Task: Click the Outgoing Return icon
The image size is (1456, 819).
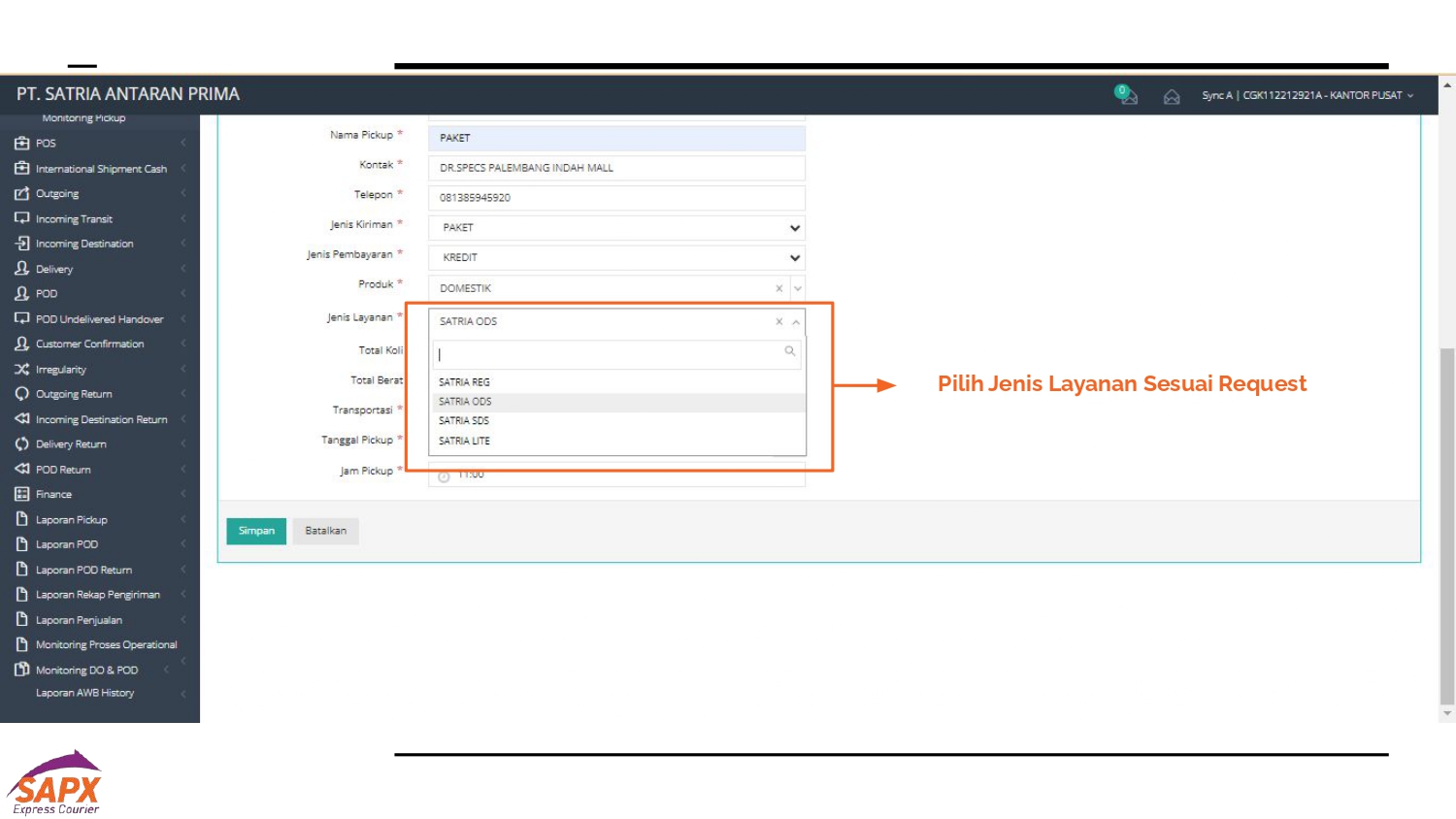Action: [x=21, y=394]
